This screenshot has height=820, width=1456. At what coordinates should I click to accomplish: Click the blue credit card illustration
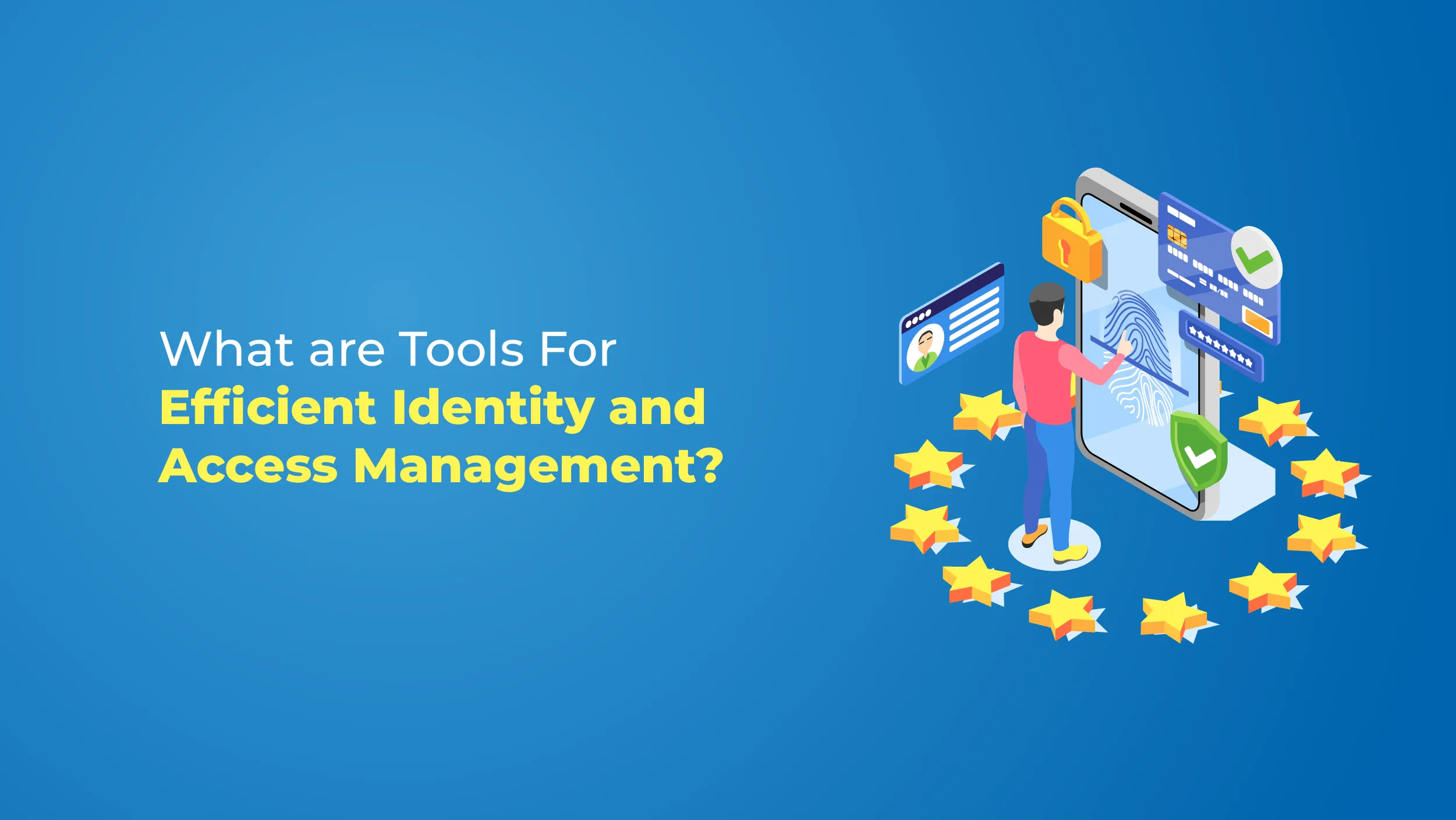click(1218, 268)
